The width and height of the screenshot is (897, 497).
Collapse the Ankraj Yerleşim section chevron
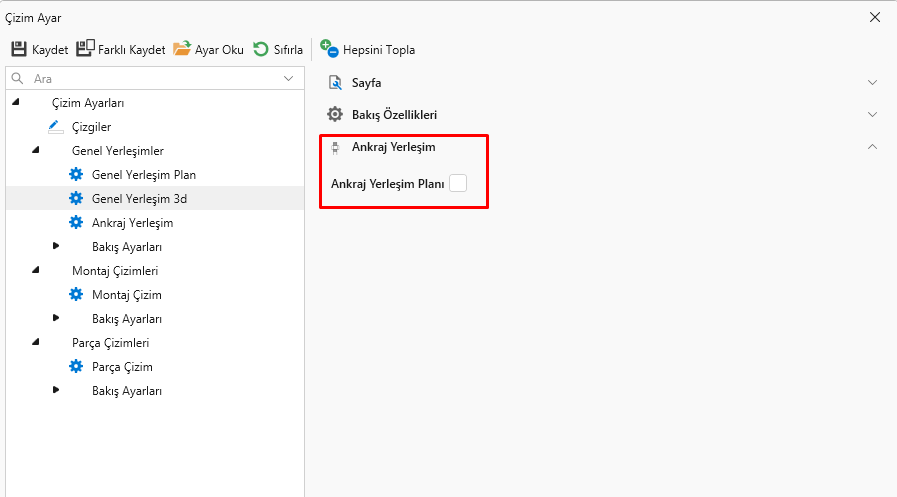coord(872,147)
